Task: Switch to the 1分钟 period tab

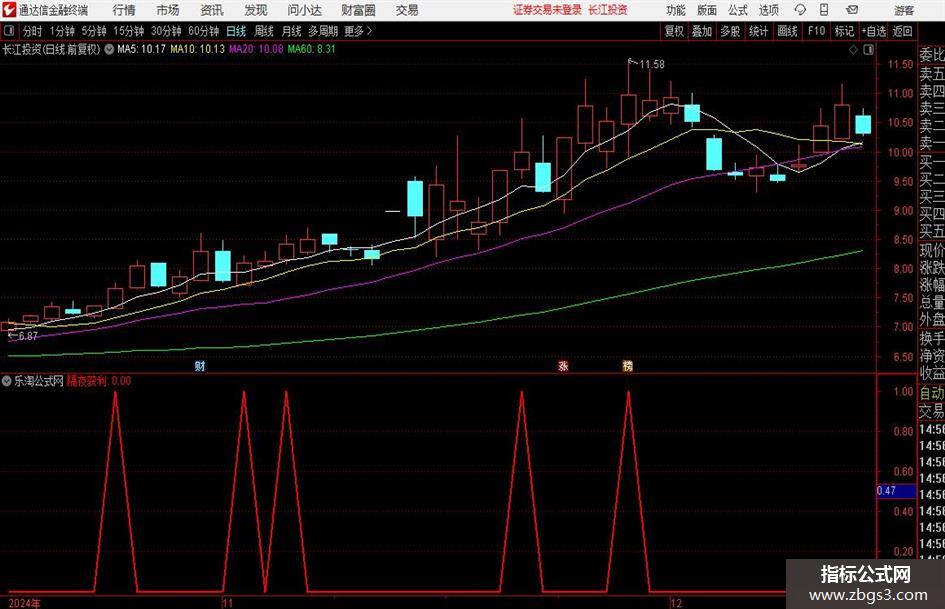Action: (62, 31)
